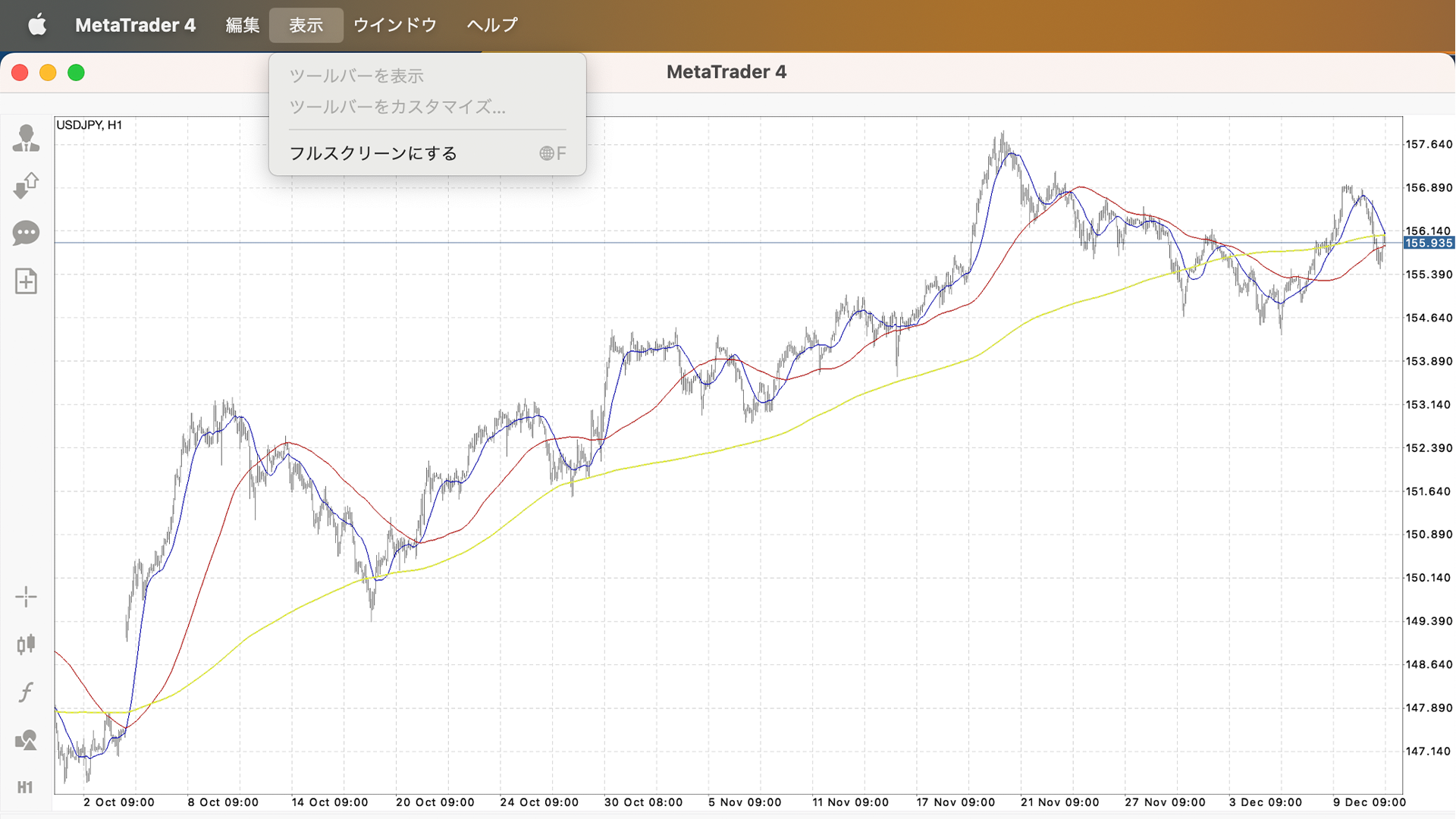Image resolution: width=1456 pixels, height=819 pixels.
Task: Click the 17 Nov 09:00 time axis label
Action: pos(955,802)
